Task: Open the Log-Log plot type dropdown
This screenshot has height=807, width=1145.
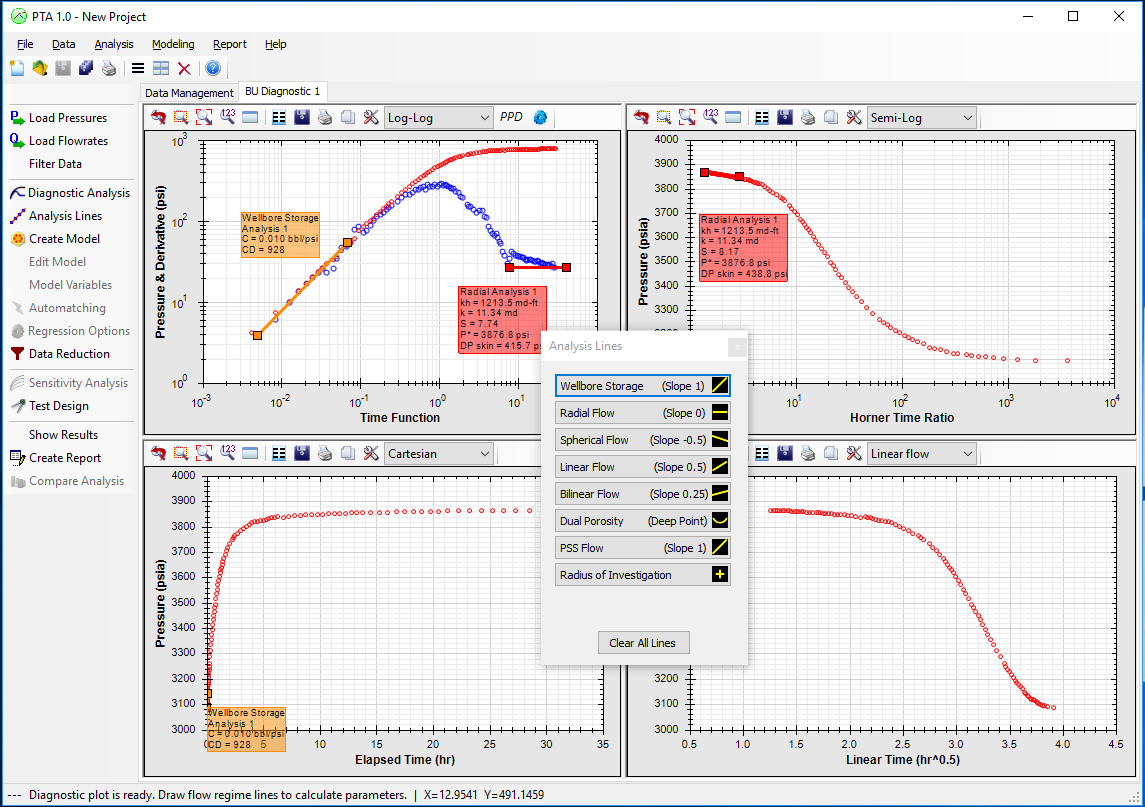Action: click(438, 117)
